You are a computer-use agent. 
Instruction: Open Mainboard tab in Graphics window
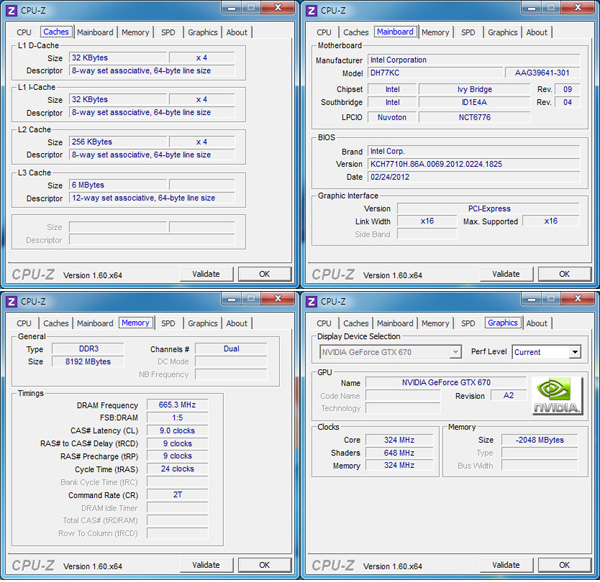click(395, 323)
